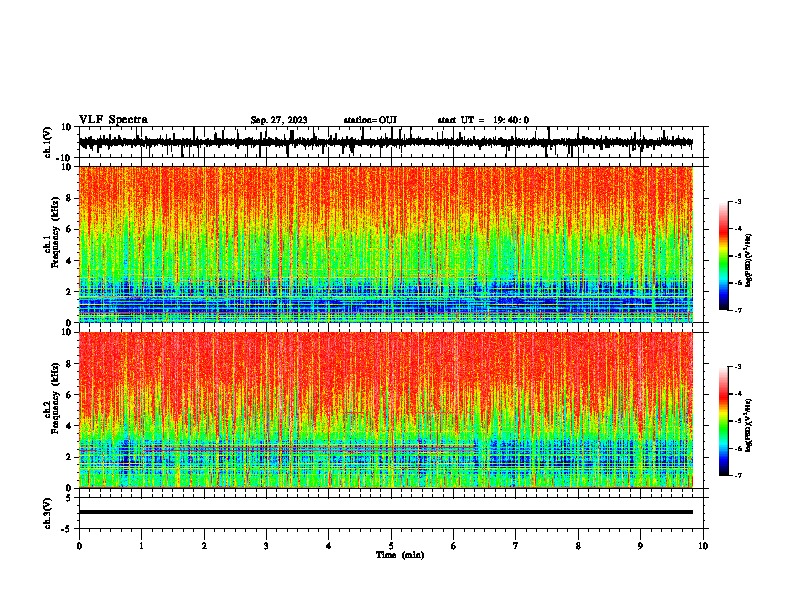792x612 pixels.
Task: Click inside the ch.2 spectrogram panel
Action: click(x=386, y=410)
